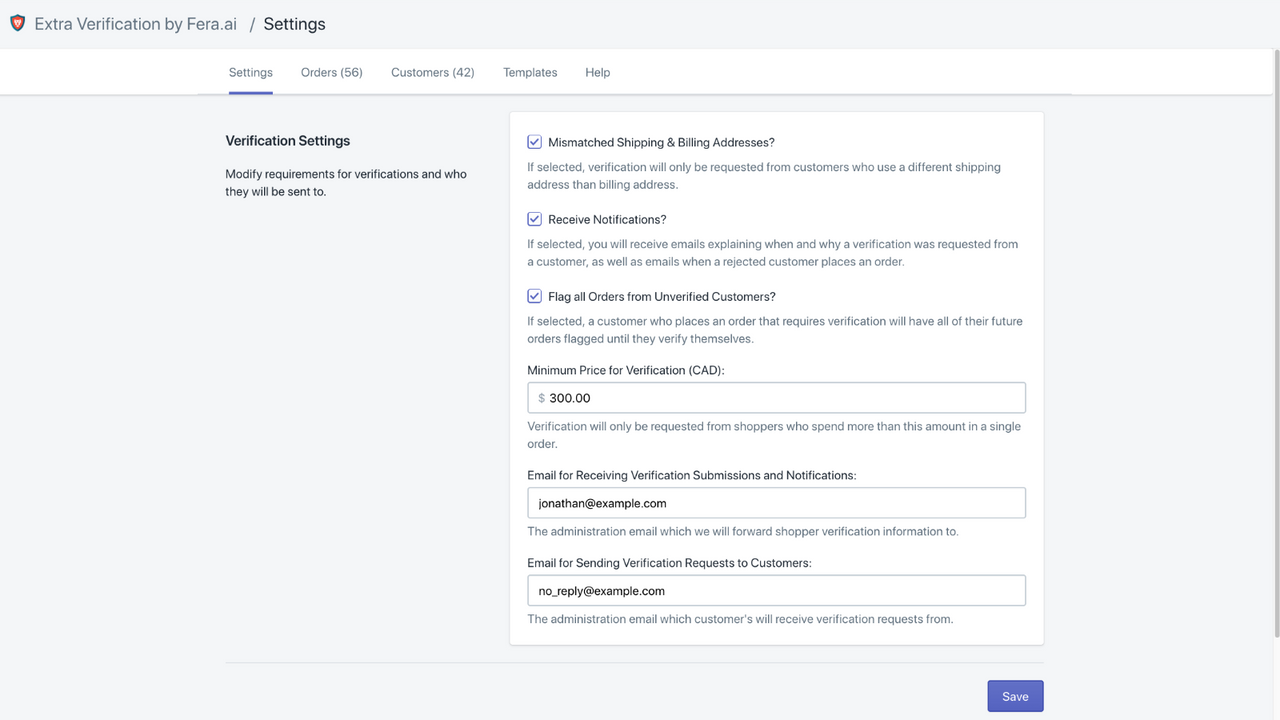The width and height of the screenshot is (1280, 720).
Task: Focus the jonathan@example.com email field
Action: click(777, 503)
